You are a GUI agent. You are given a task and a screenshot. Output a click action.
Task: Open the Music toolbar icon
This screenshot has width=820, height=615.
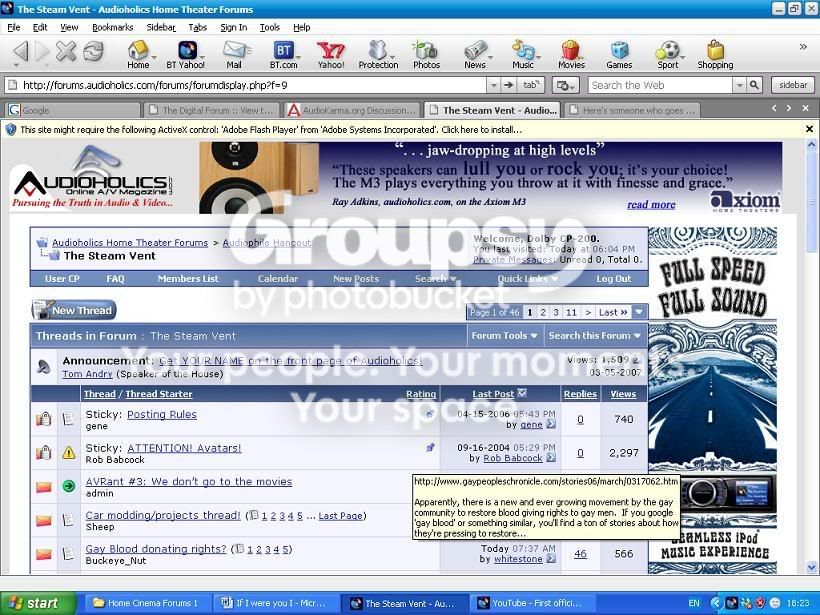pos(523,55)
